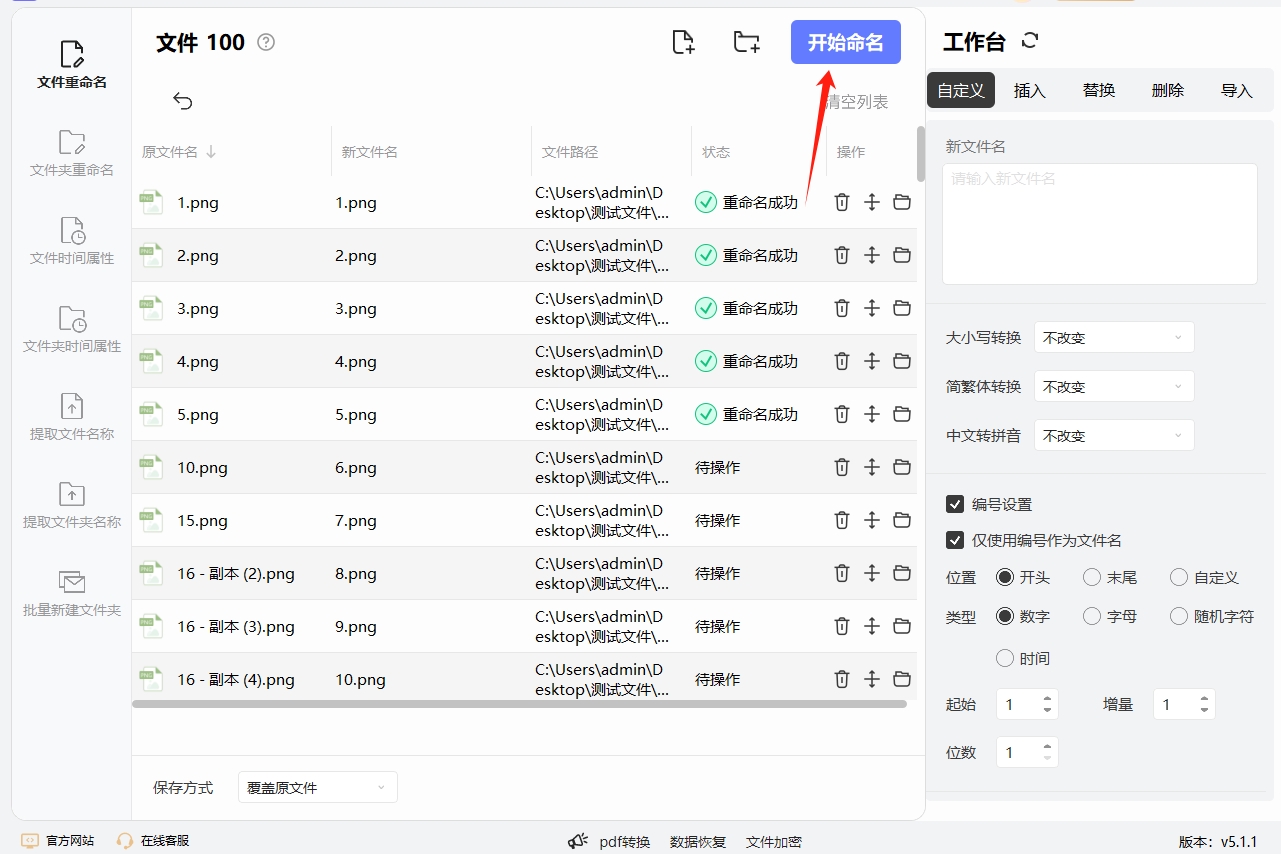1281x854 pixels.
Task: Select the 自定义 position radio button
Action: [1179, 577]
